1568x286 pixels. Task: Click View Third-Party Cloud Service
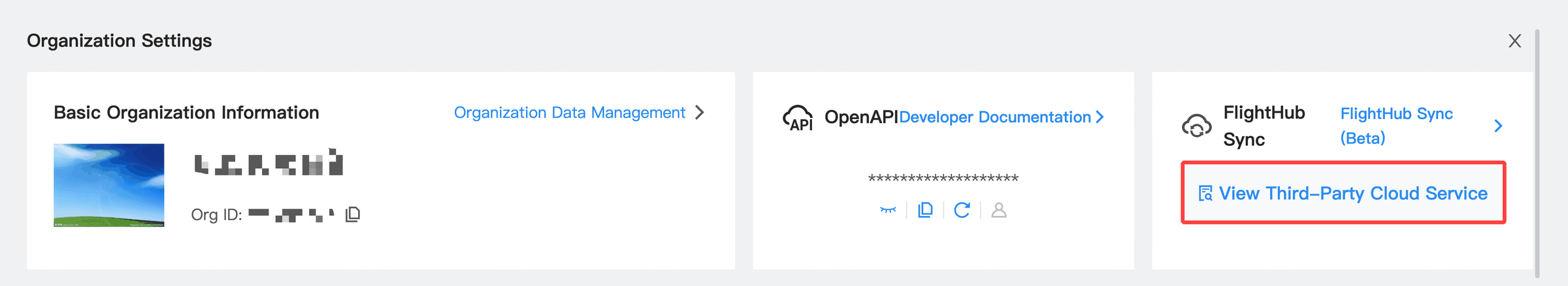click(1343, 193)
